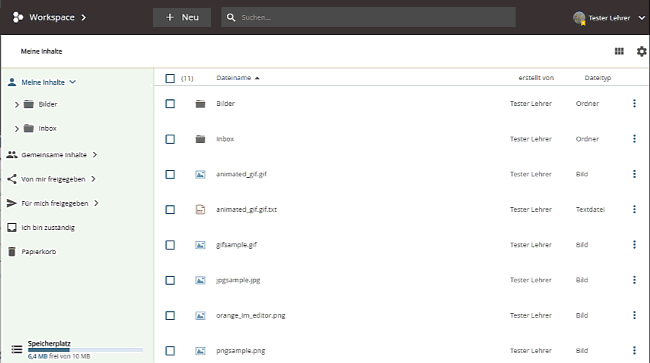Check the animated_gif.gif.txt checkbox
Screen dimensions: 650x363
click(170, 210)
